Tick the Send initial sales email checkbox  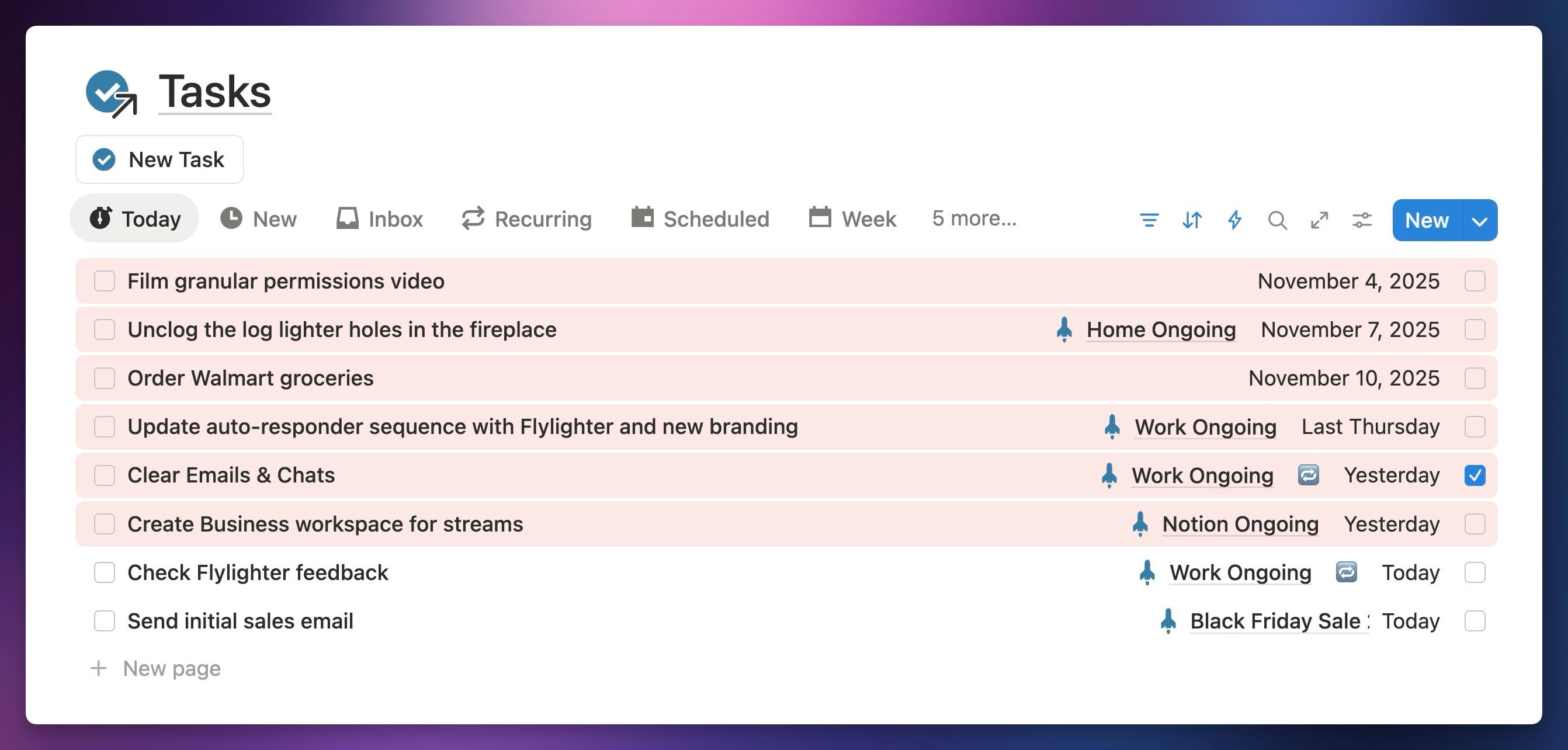pyautogui.click(x=105, y=621)
